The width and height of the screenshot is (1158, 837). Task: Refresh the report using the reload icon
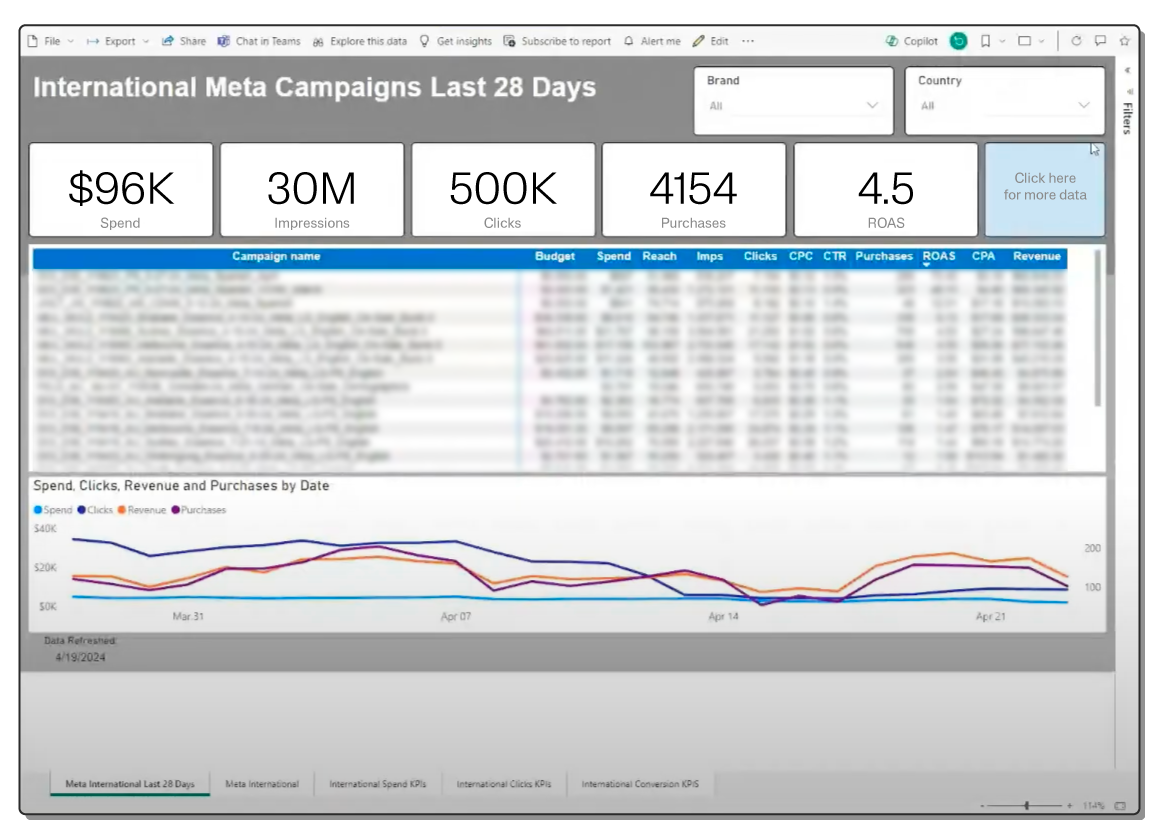click(1076, 41)
